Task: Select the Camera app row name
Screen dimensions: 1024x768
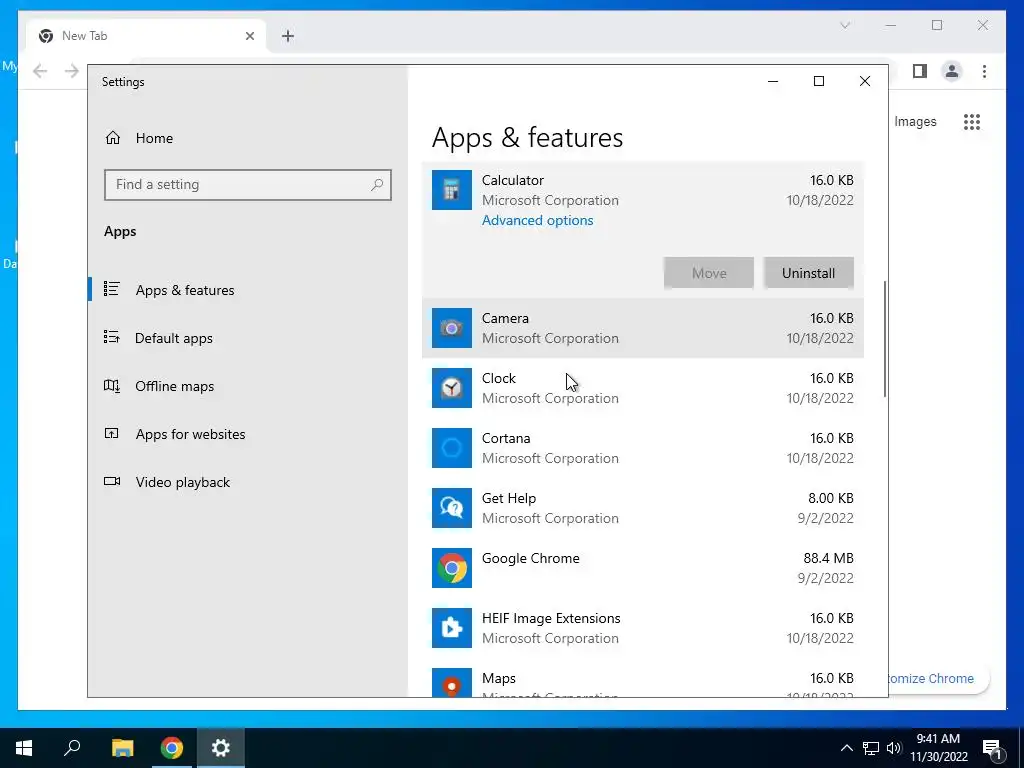Action: 505,318
